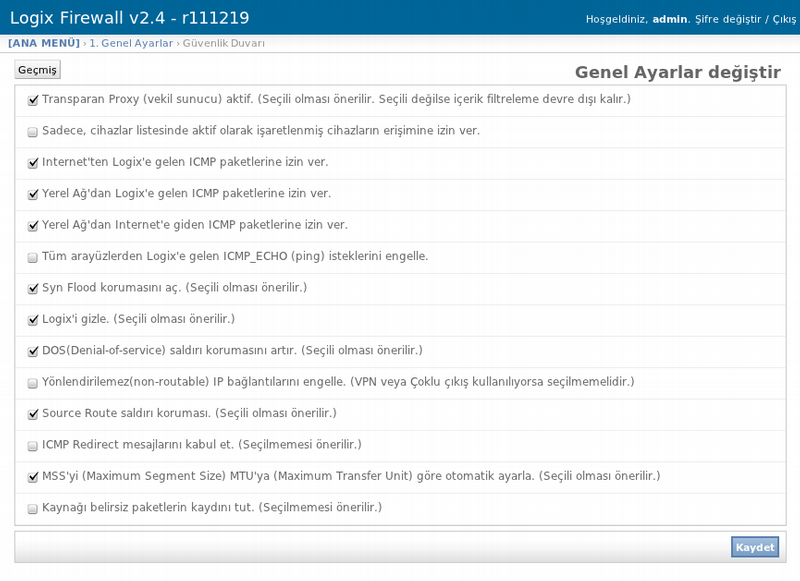The width and height of the screenshot is (800, 581).
Task: Click the Transparan Proxy label text
Action: pos(336,99)
